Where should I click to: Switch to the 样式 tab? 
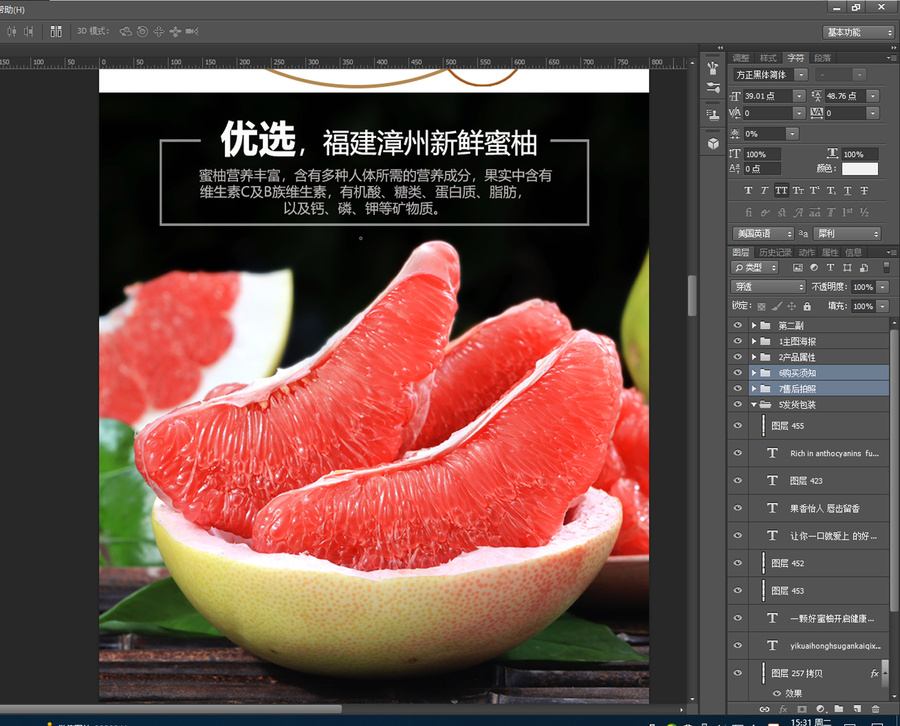pos(768,58)
